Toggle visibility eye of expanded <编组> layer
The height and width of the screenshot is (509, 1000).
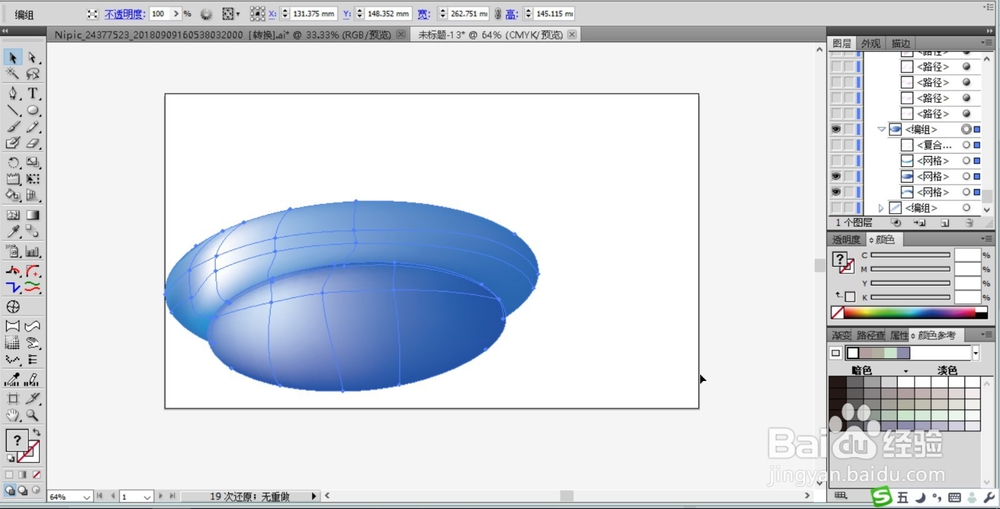[836, 129]
